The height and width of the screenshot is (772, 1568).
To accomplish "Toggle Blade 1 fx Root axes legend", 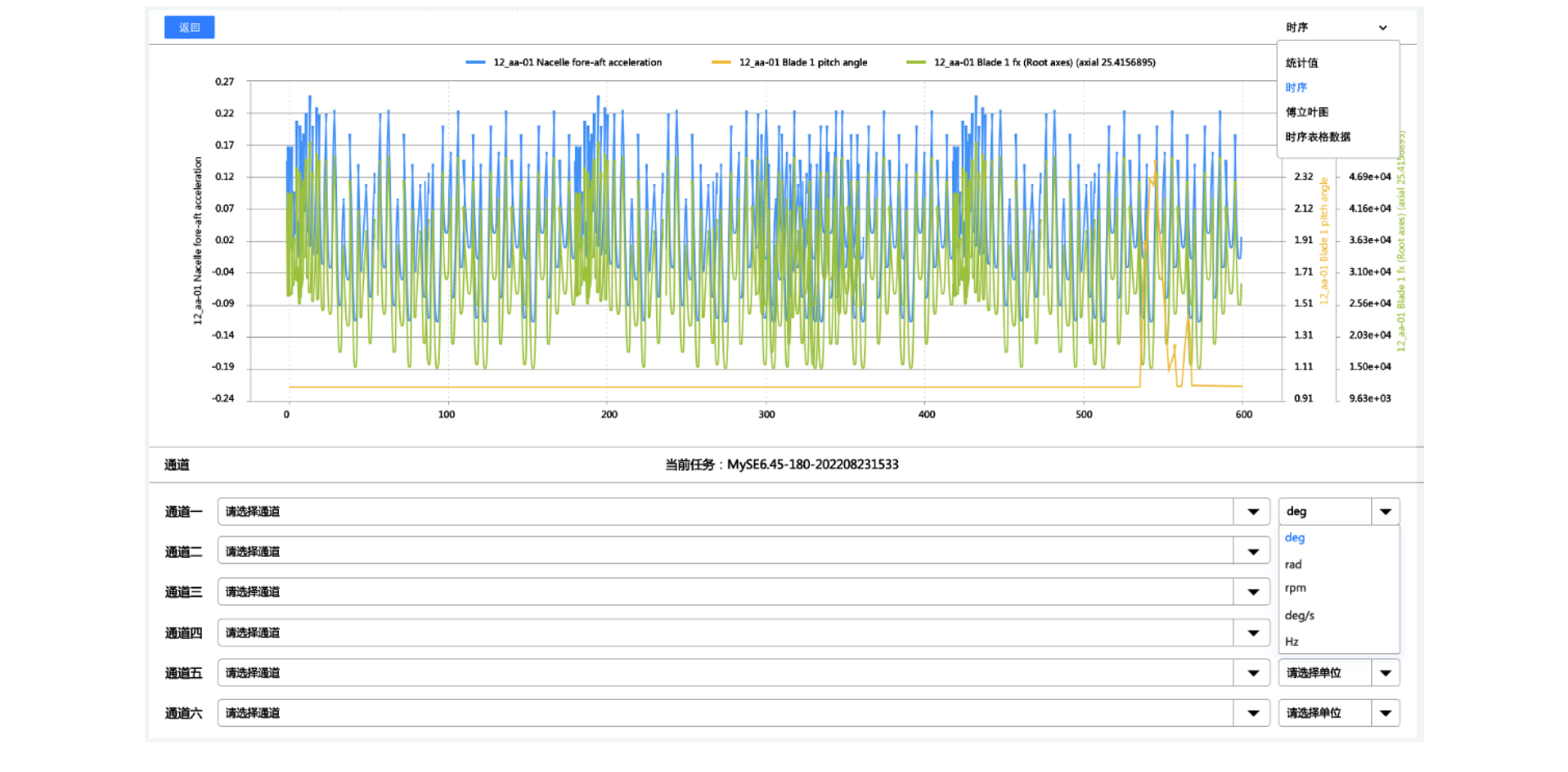I will pos(1031,62).
